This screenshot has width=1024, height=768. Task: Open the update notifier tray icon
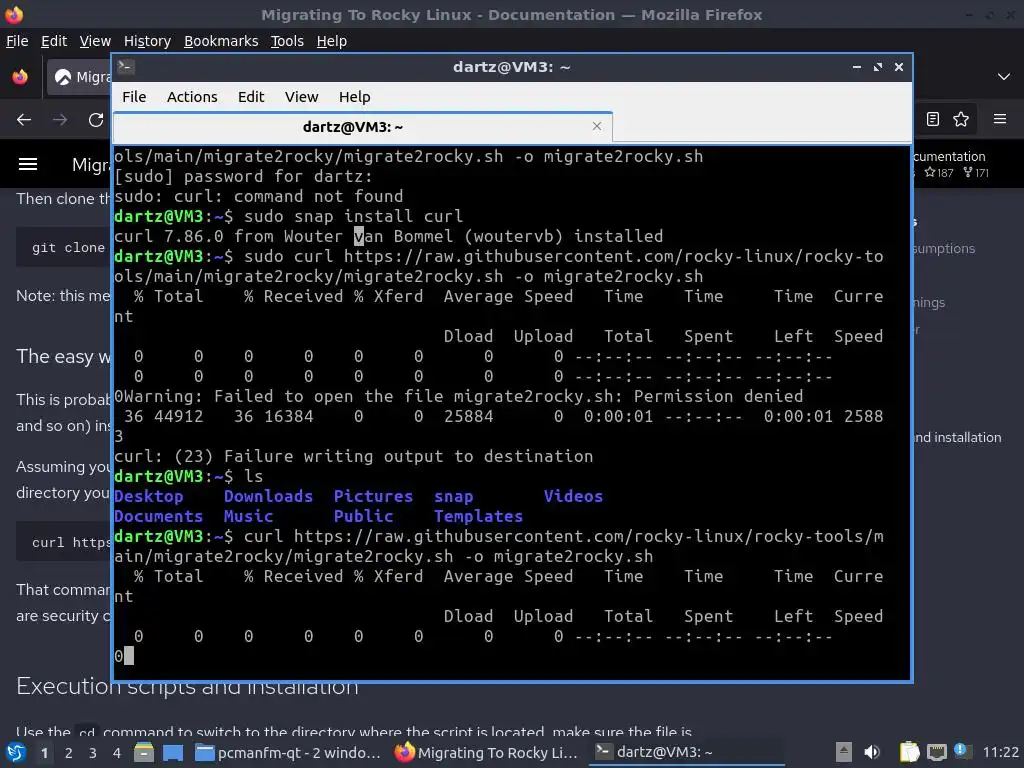tap(962, 751)
